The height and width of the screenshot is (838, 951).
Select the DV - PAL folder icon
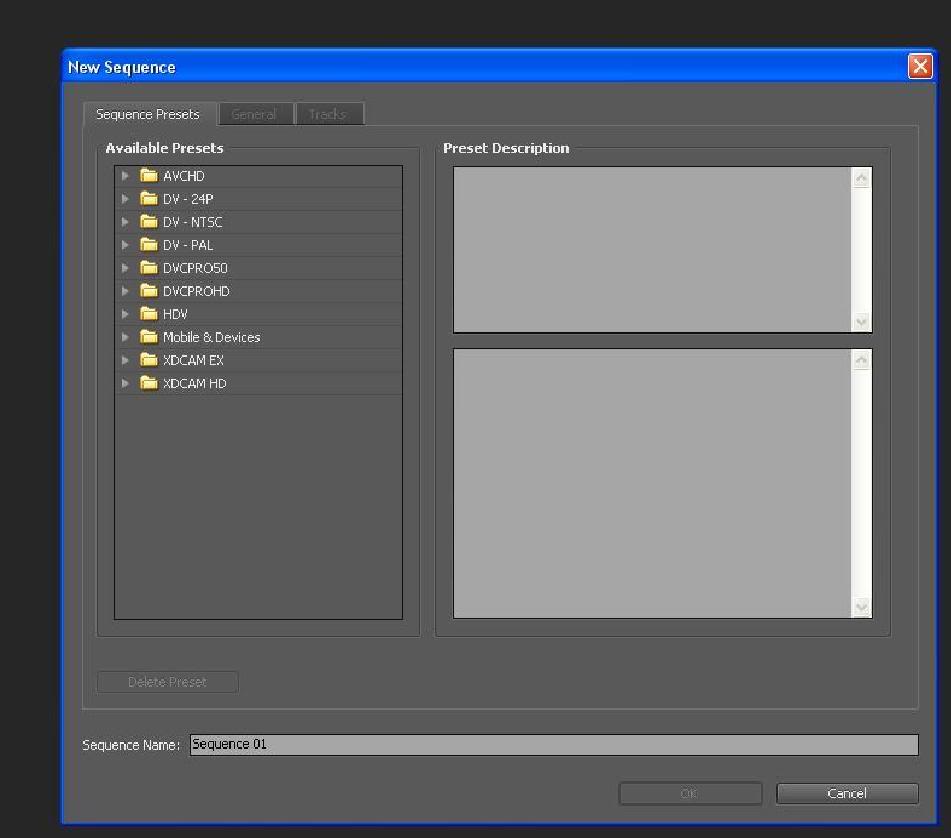coord(148,244)
